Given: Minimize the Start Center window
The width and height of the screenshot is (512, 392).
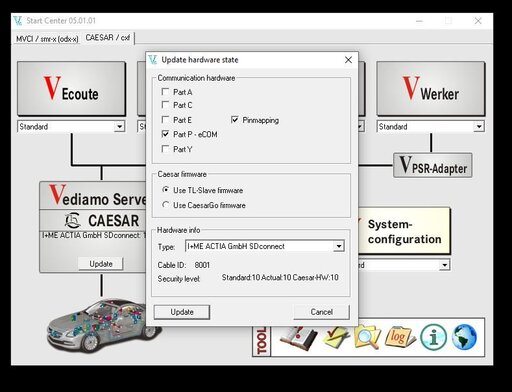Looking at the screenshot, I should [419, 21].
